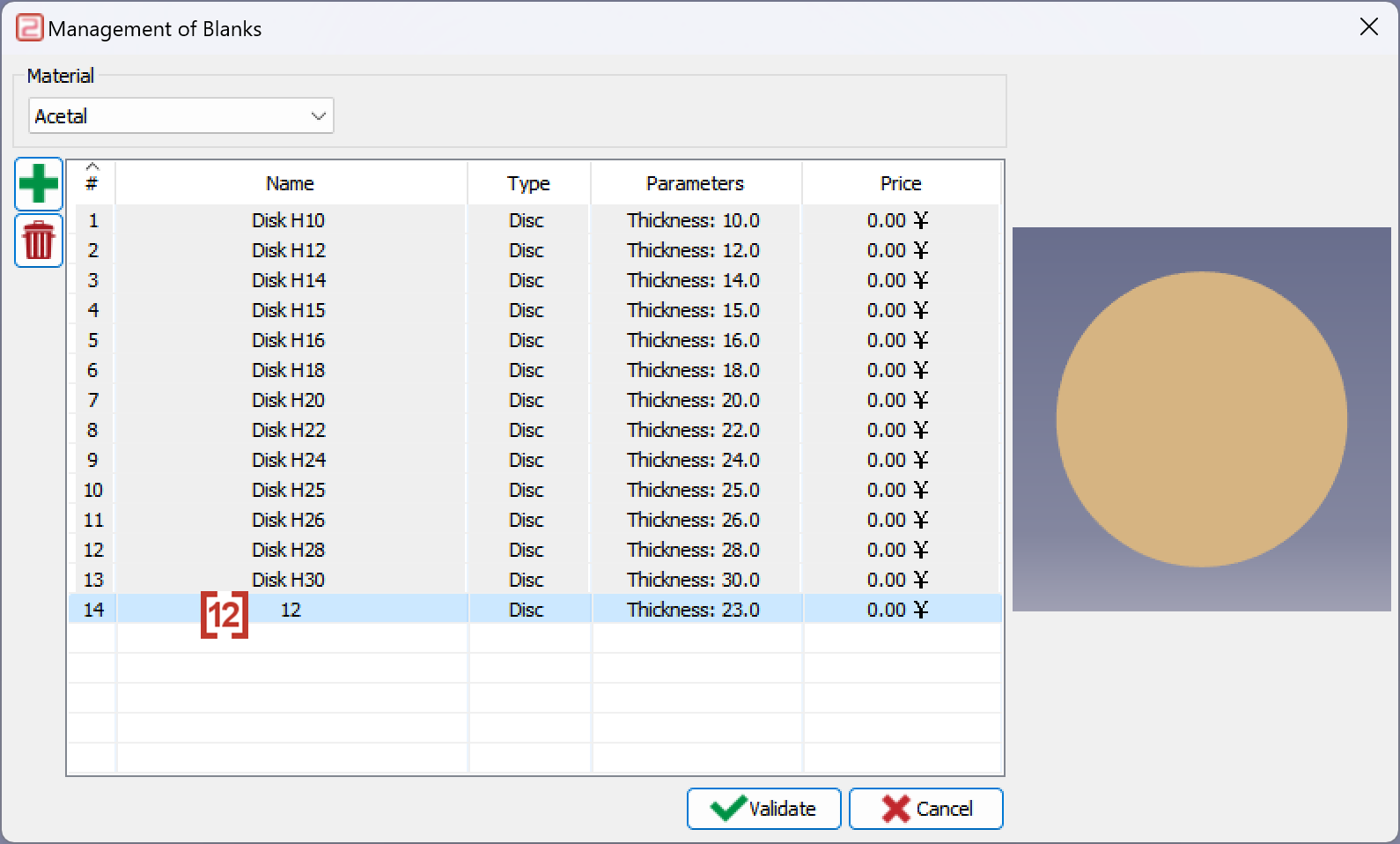Click Thickness: 23.0 parameter cell
The width and height of the screenshot is (1400, 844).
(x=696, y=610)
